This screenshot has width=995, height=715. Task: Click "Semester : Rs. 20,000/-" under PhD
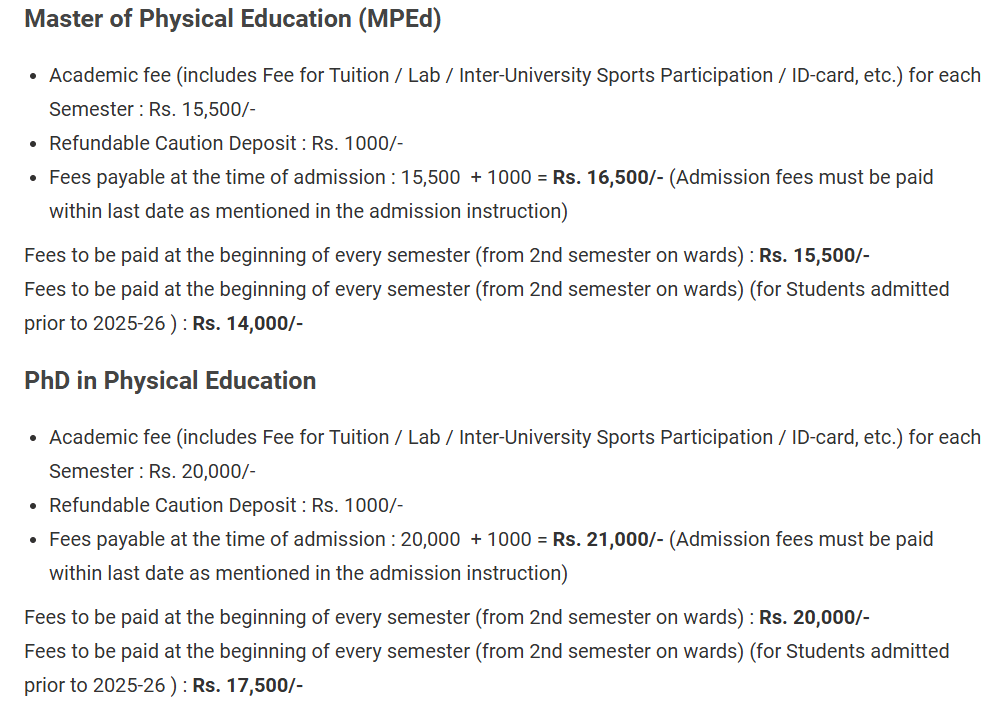pos(152,472)
